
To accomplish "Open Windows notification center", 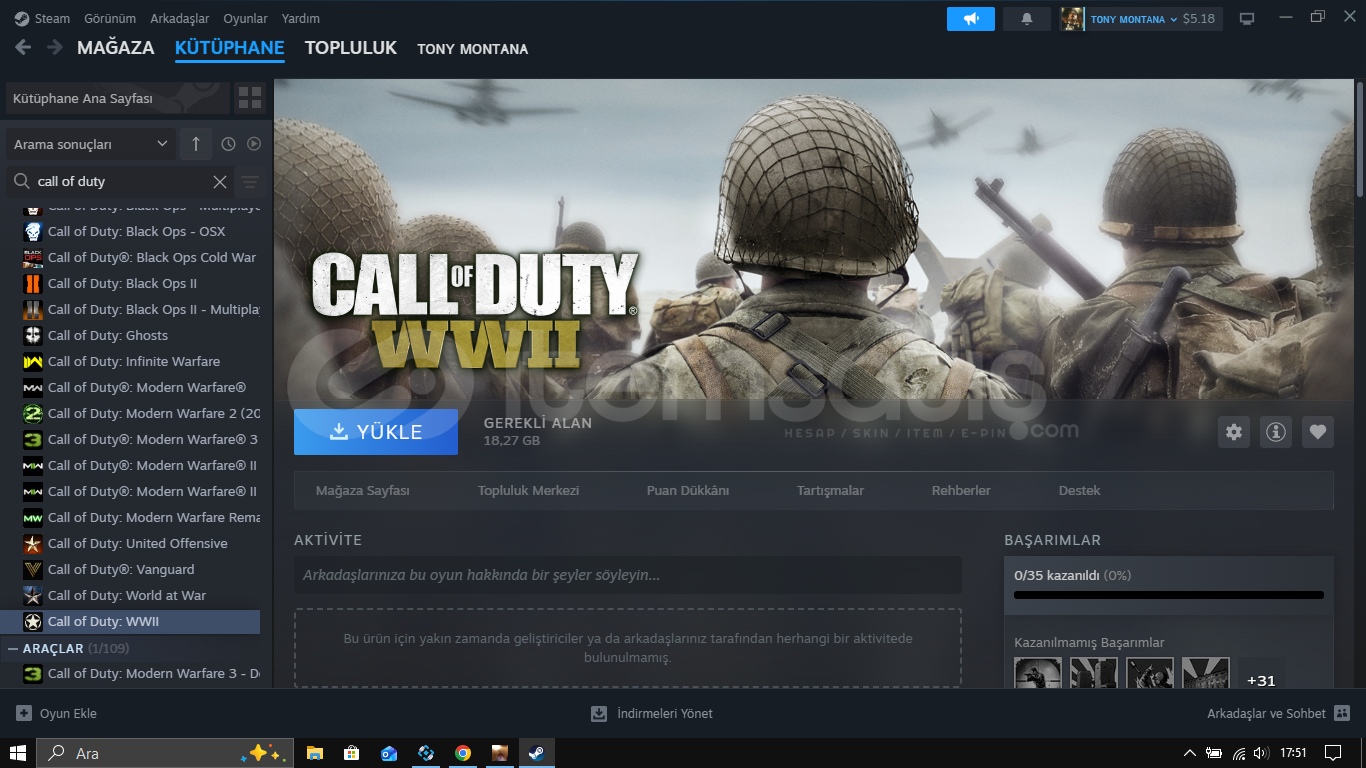I will point(1332,753).
